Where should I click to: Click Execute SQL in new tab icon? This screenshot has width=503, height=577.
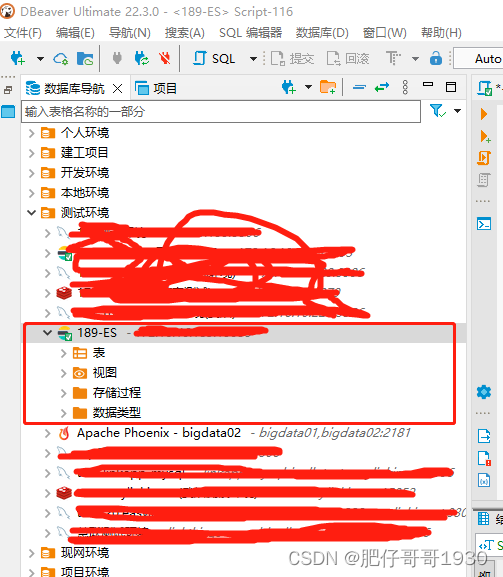[x=485, y=136]
